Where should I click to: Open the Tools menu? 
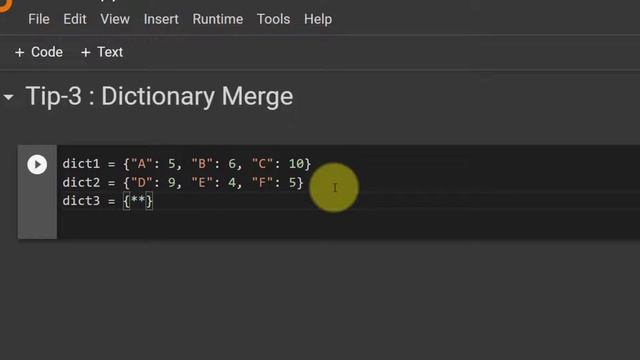273,19
